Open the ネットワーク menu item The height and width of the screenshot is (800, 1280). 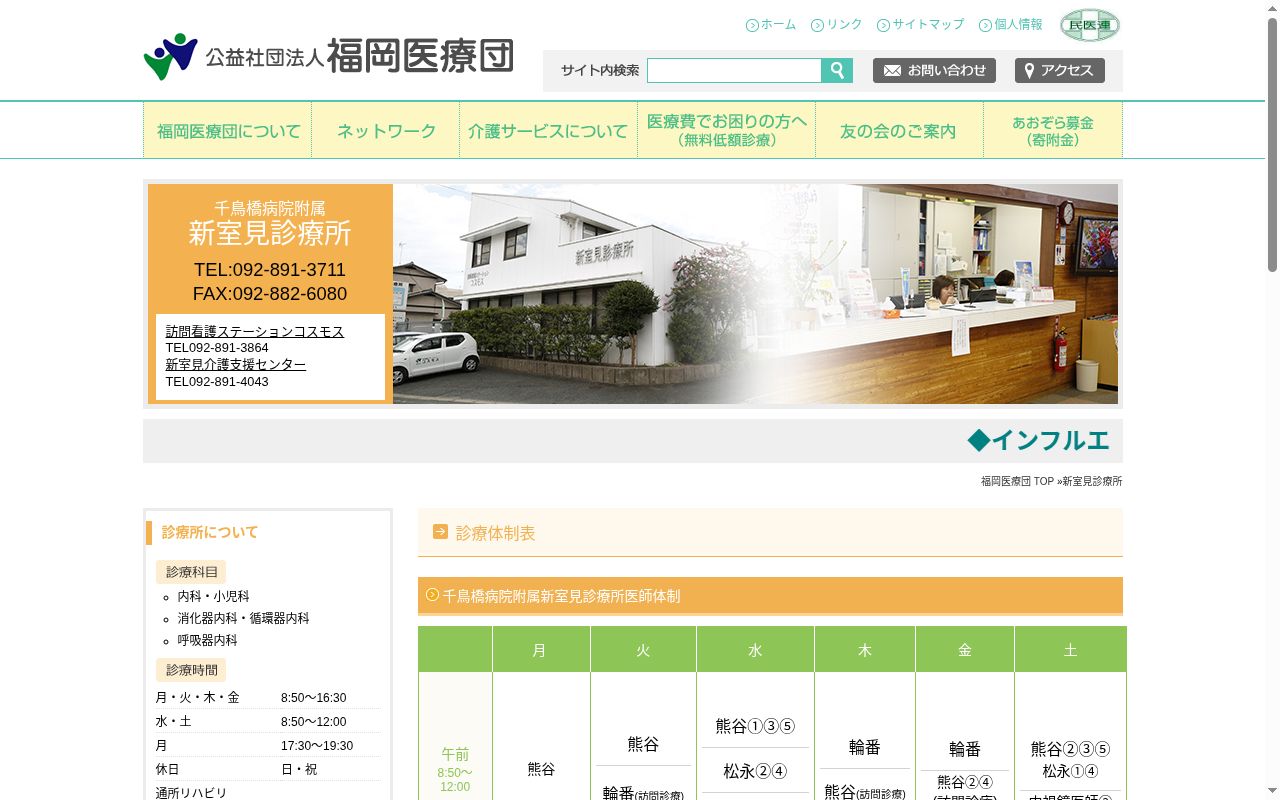tap(386, 130)
